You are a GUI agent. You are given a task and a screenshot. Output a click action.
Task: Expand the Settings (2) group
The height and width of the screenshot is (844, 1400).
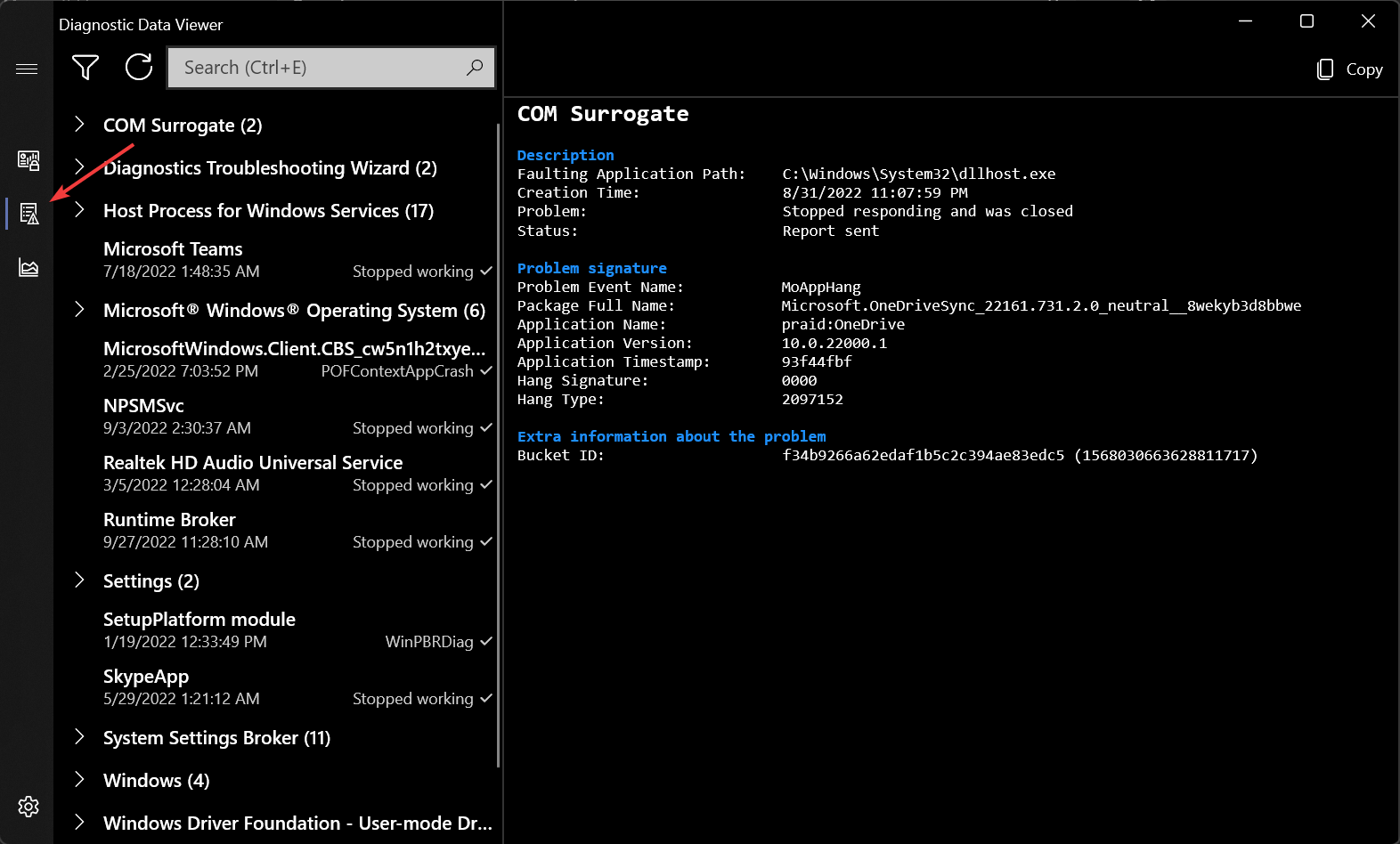tap(79, 580)
